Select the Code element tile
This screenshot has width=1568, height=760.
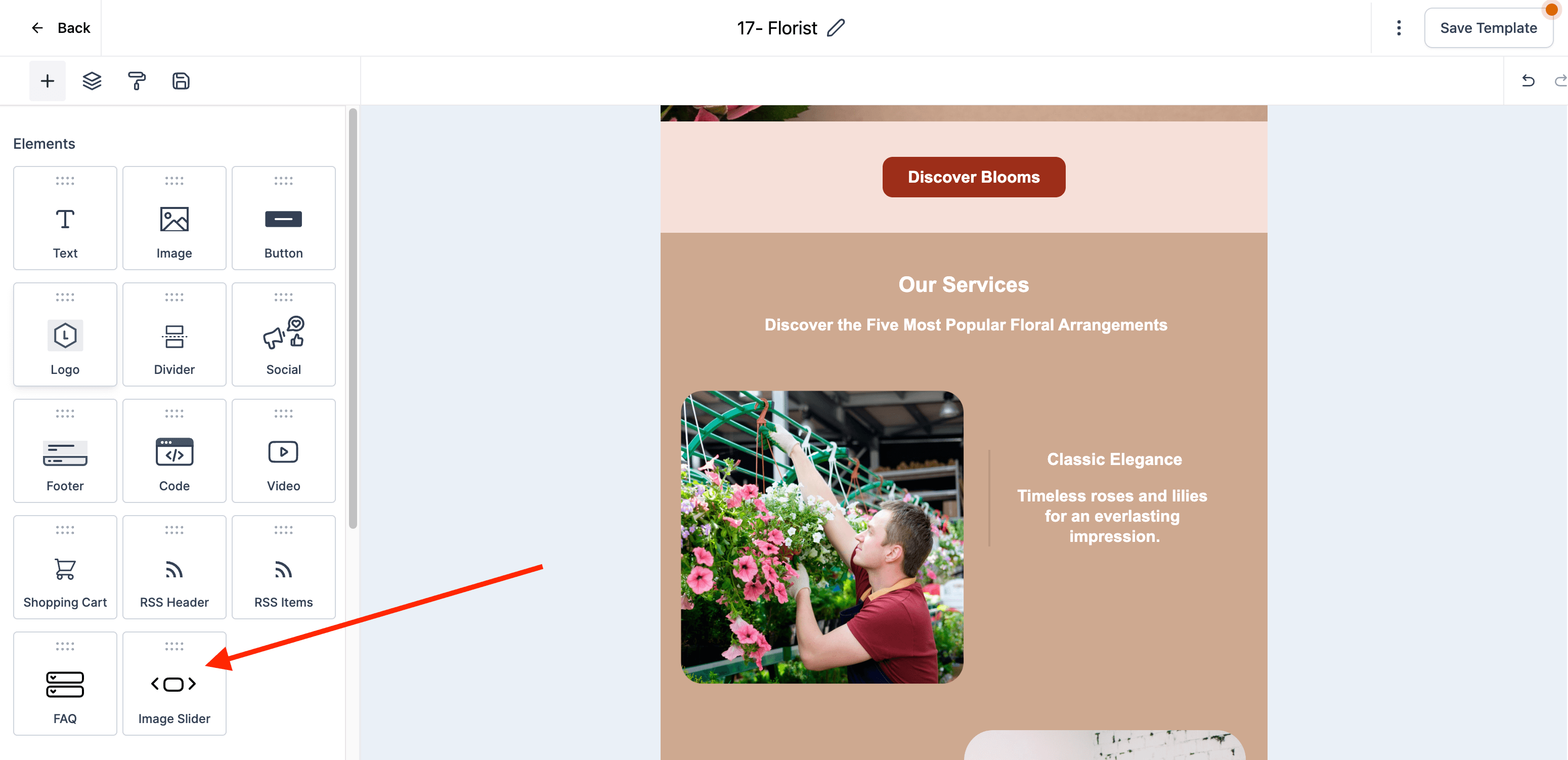coord(174,451)
